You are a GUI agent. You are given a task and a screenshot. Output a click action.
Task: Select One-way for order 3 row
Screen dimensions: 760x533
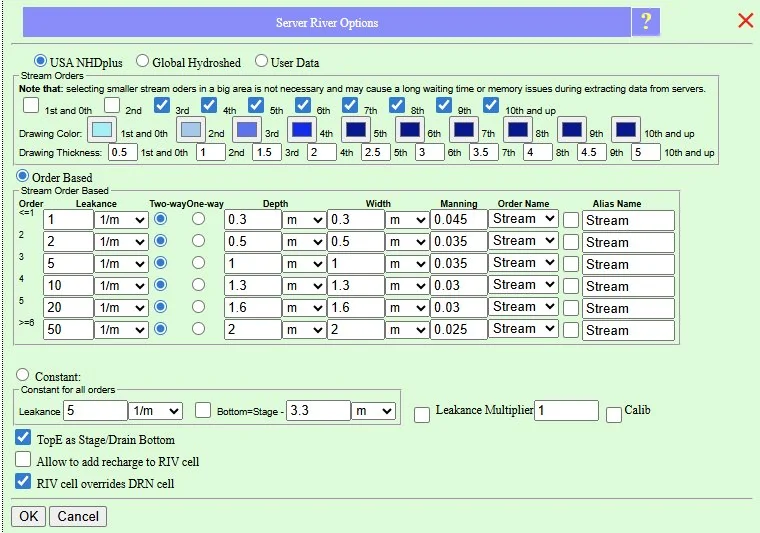click(198, 263)
